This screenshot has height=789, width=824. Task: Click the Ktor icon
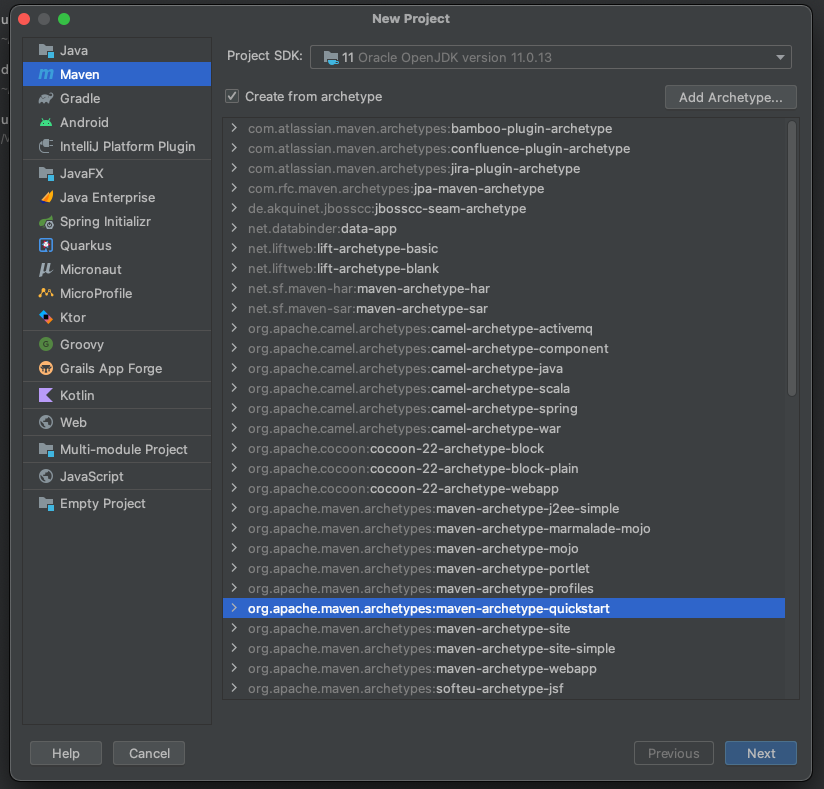[46, 317]
